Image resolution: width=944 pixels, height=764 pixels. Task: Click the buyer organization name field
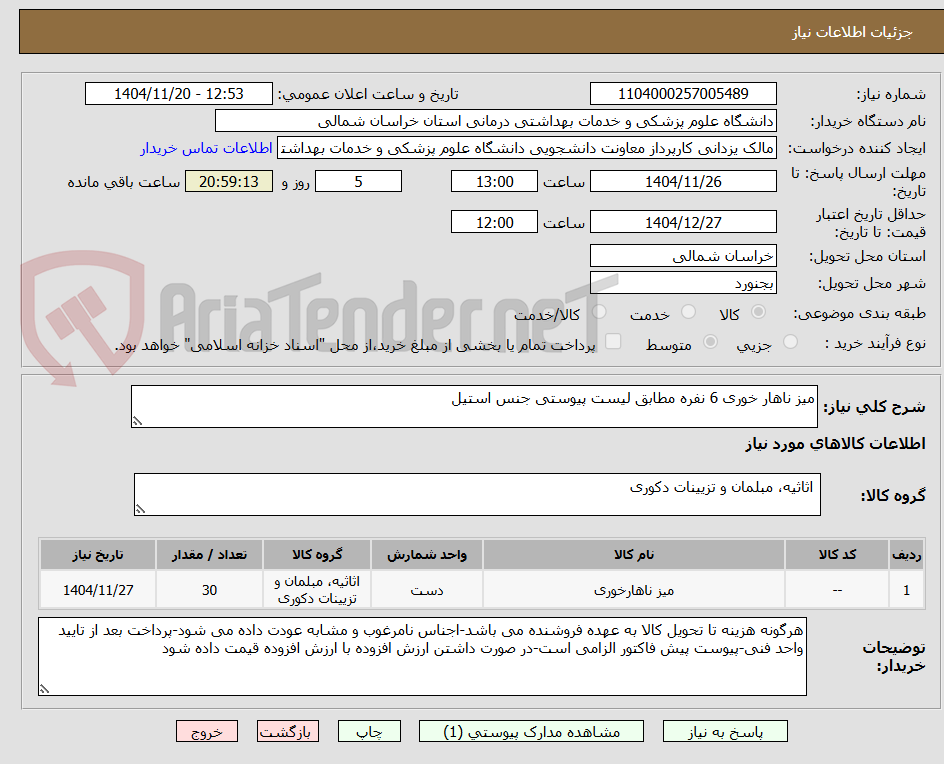495,121
